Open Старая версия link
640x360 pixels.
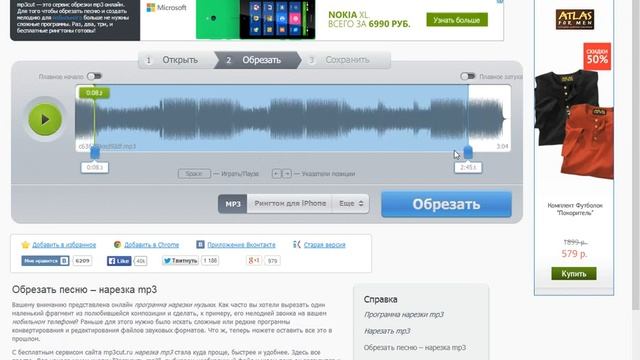tap(324, 245)
